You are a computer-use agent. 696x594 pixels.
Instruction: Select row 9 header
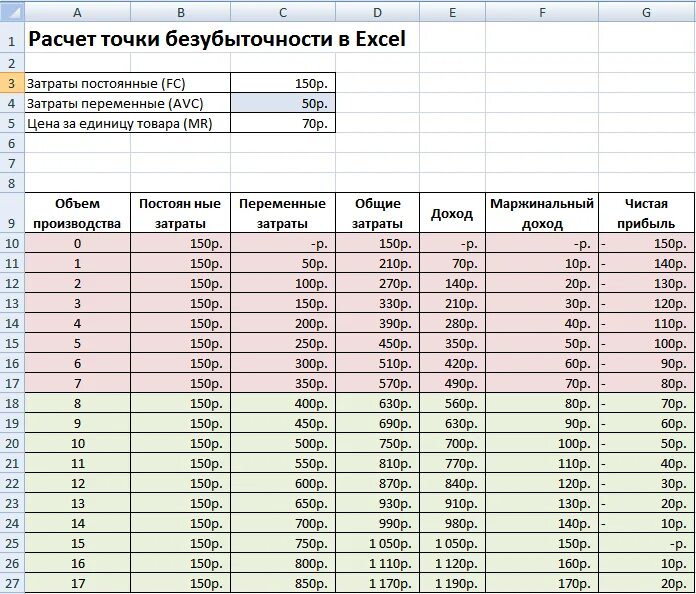click(12, 213)
